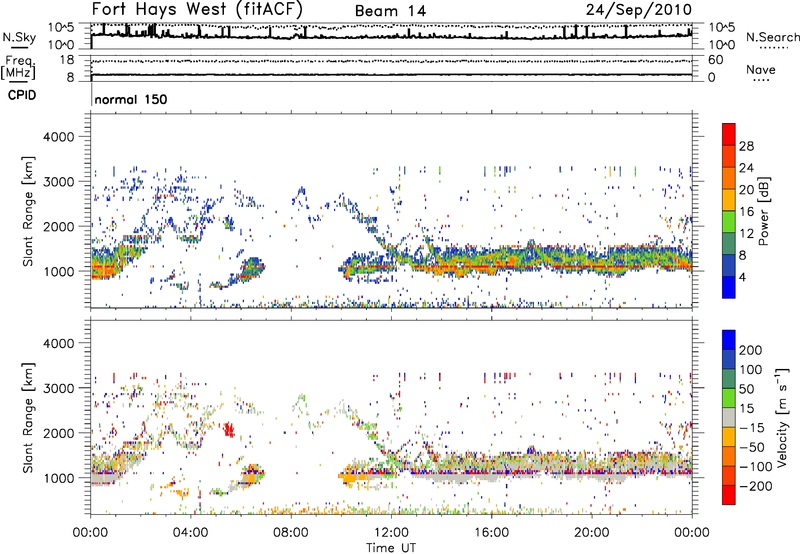Pick the yellow Power segment between 16 and 20

point(729,200)
